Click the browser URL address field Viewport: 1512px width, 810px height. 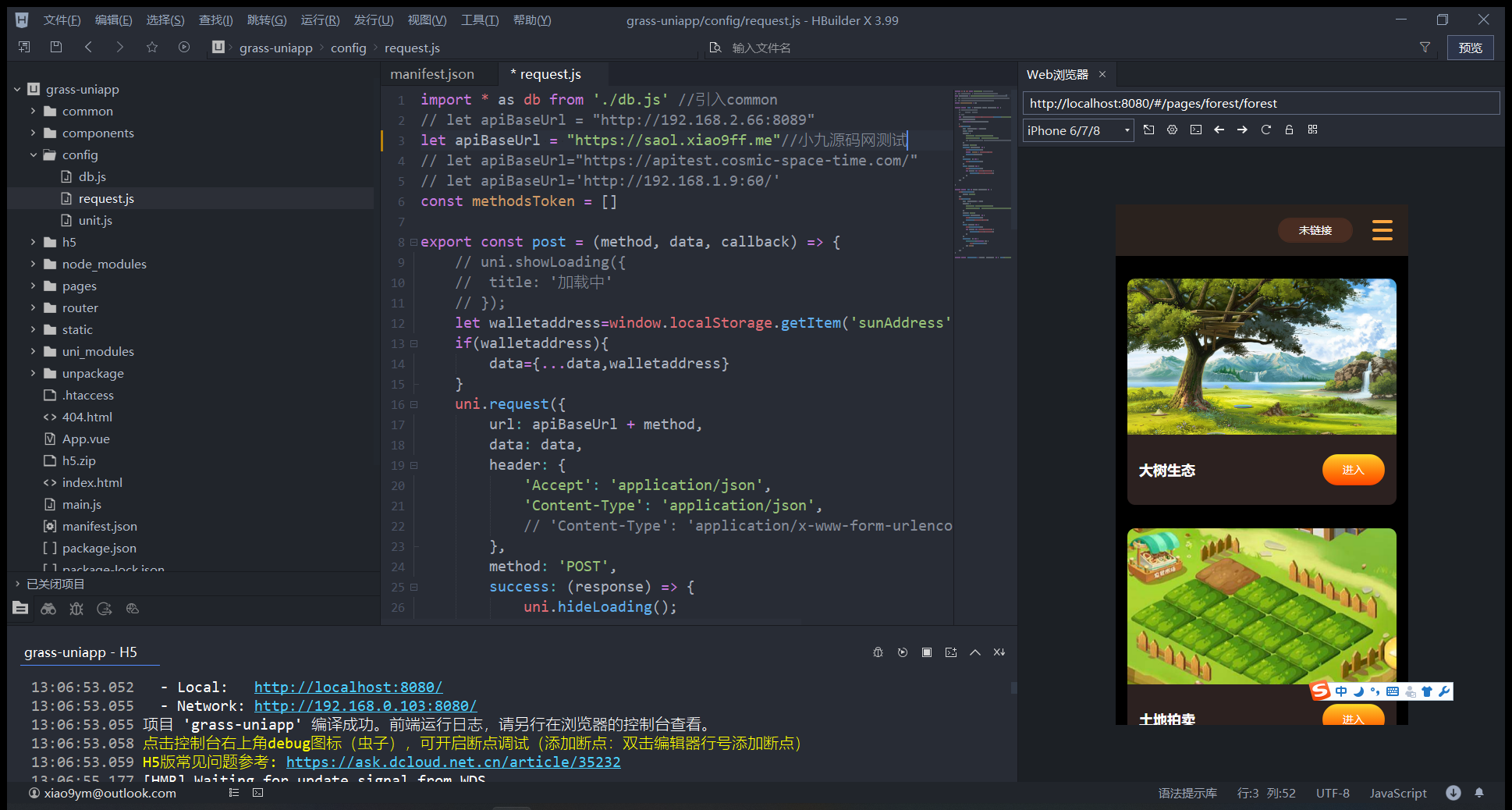1261,103
